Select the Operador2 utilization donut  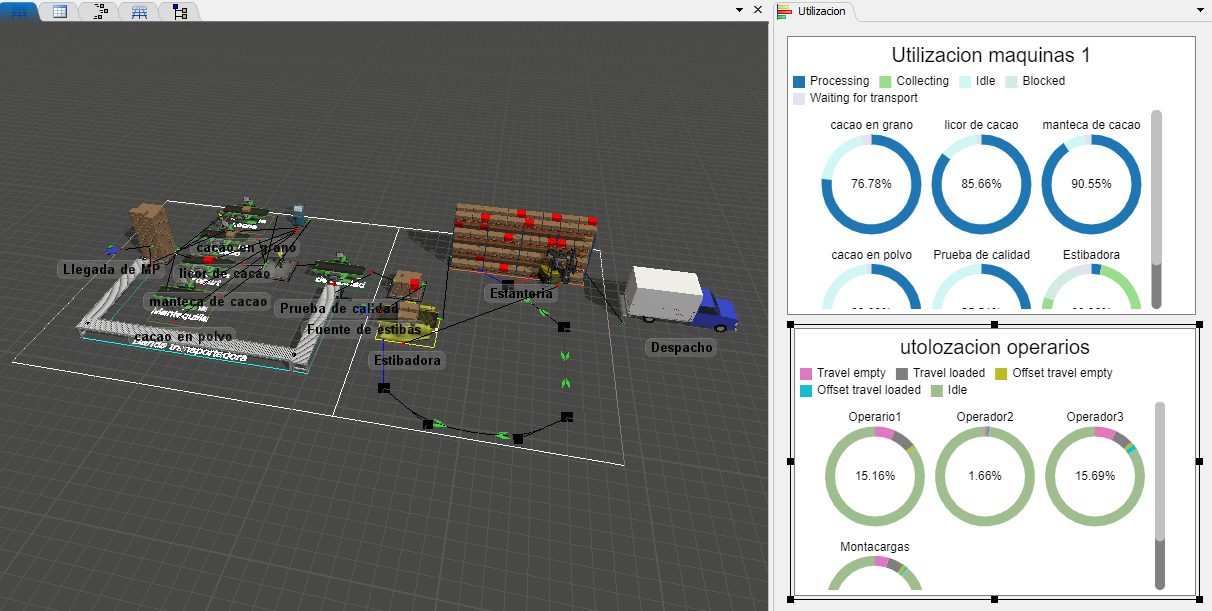[985, 476]
